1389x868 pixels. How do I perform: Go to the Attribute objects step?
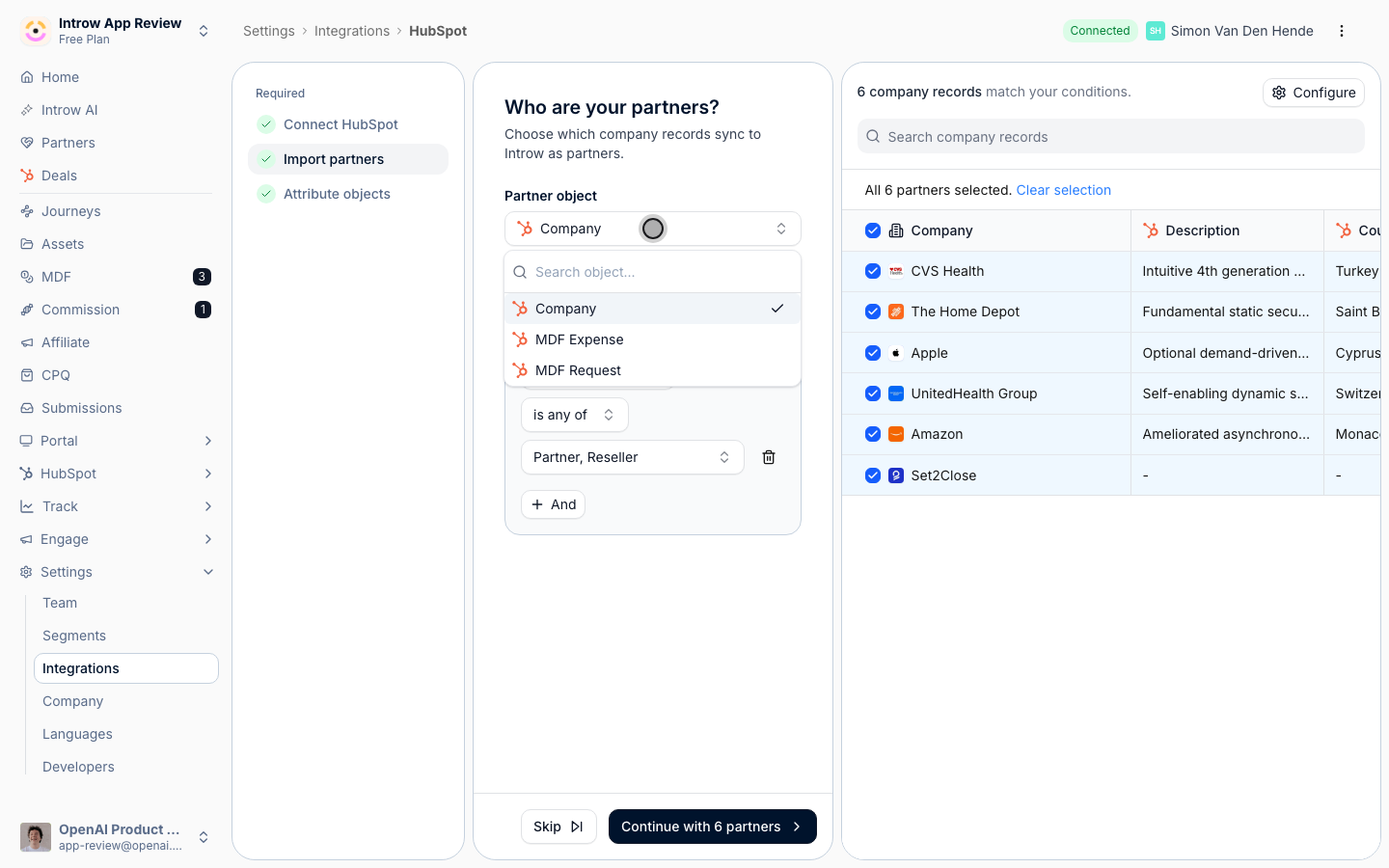click(348, 194)
